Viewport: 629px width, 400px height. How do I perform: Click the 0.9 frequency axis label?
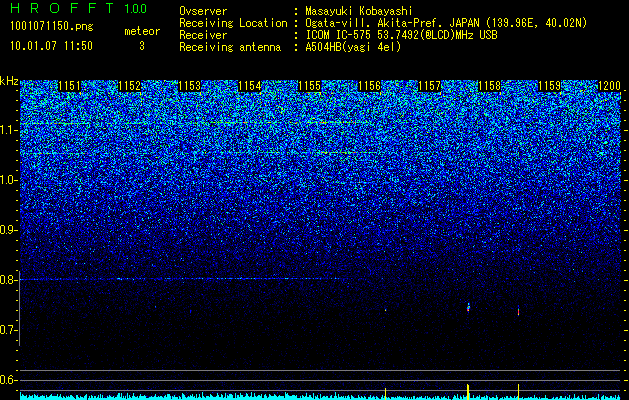(8, 230)
